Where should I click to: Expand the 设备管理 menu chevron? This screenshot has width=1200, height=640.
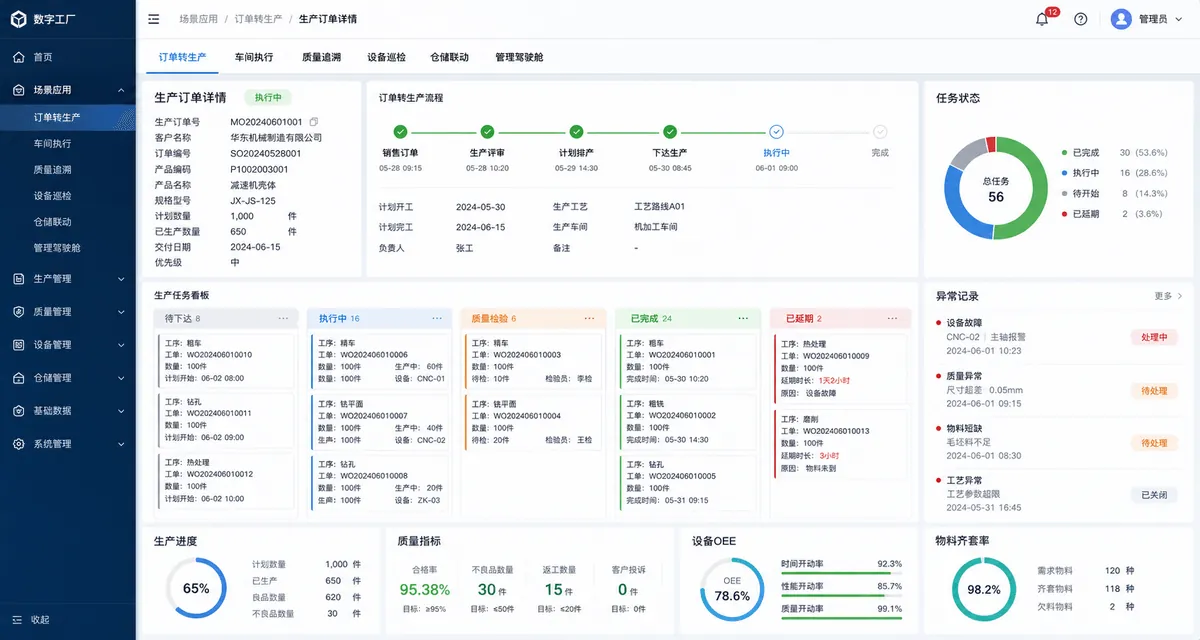(121, 345)
